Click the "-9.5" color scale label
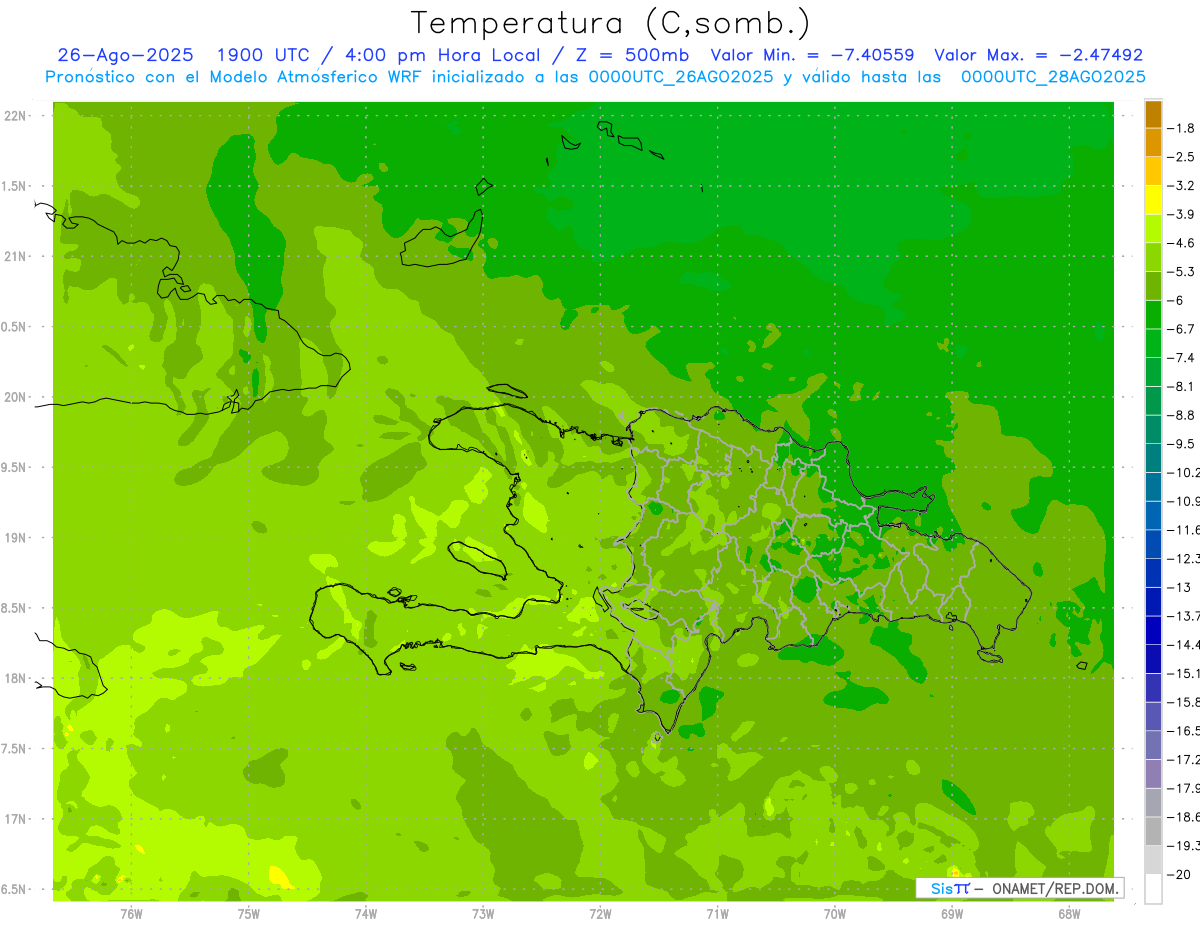The height and width of the screenshot is (927, 1200). point(1181,444)
